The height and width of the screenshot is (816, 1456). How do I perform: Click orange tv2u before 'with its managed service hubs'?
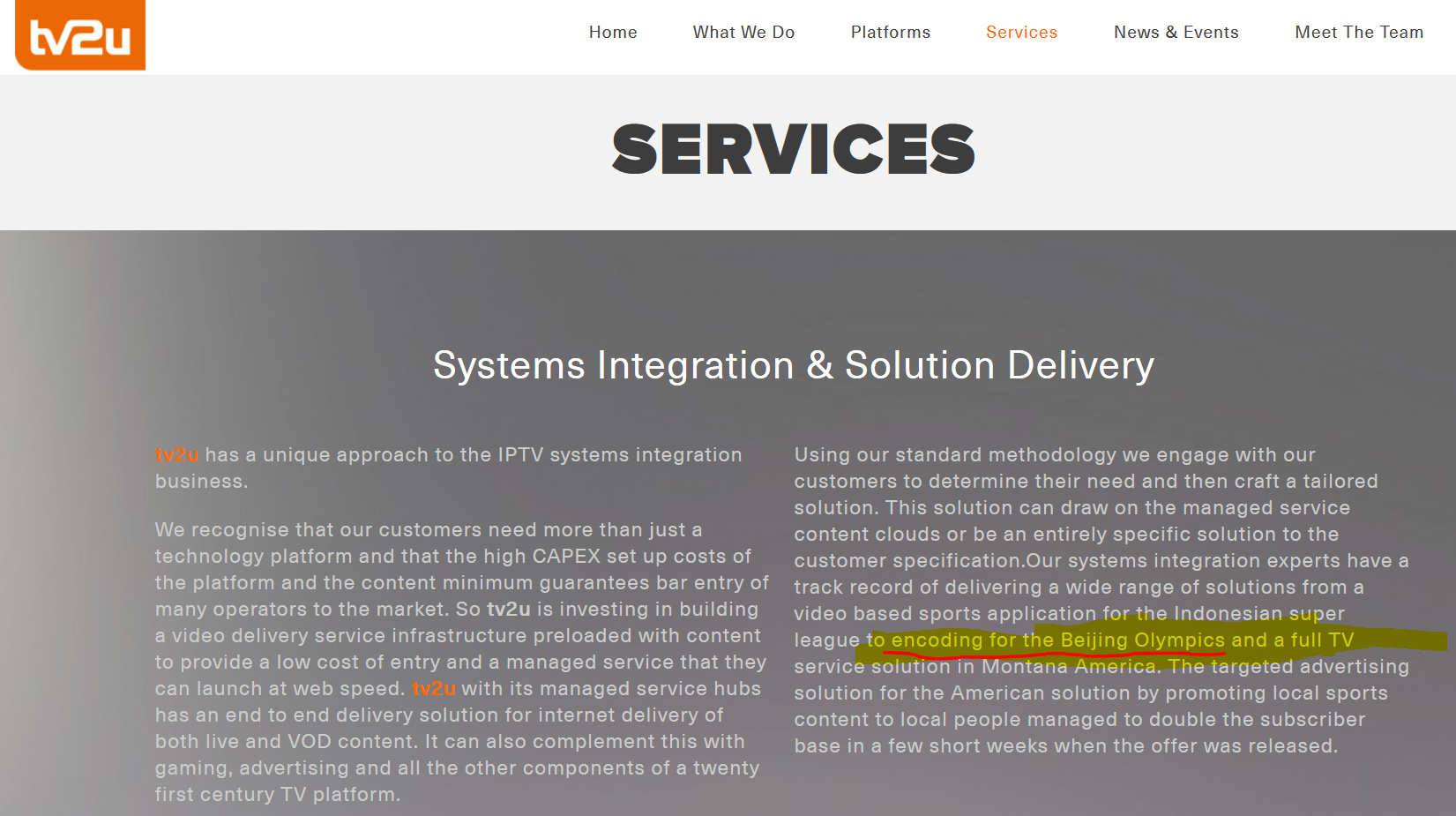[x=434, y=689]
